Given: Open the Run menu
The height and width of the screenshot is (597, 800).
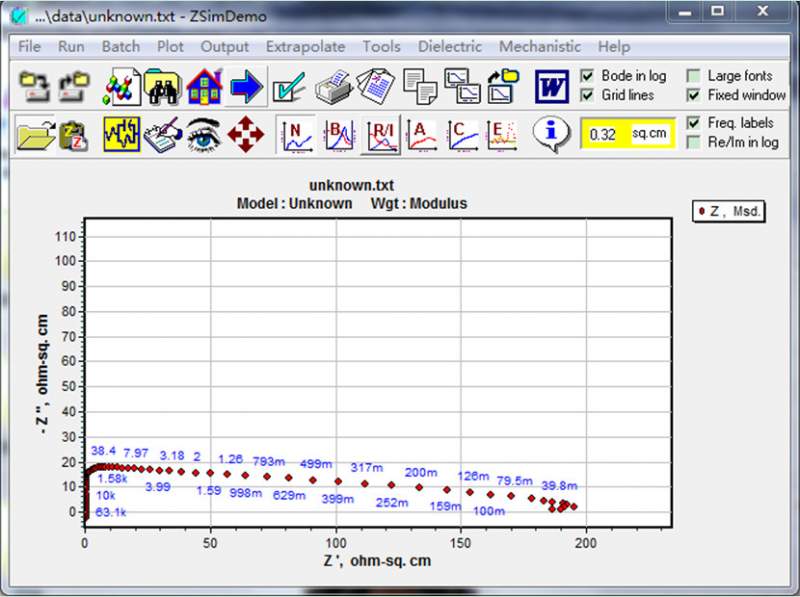Looking at the screenshot, I should (71, 46).
